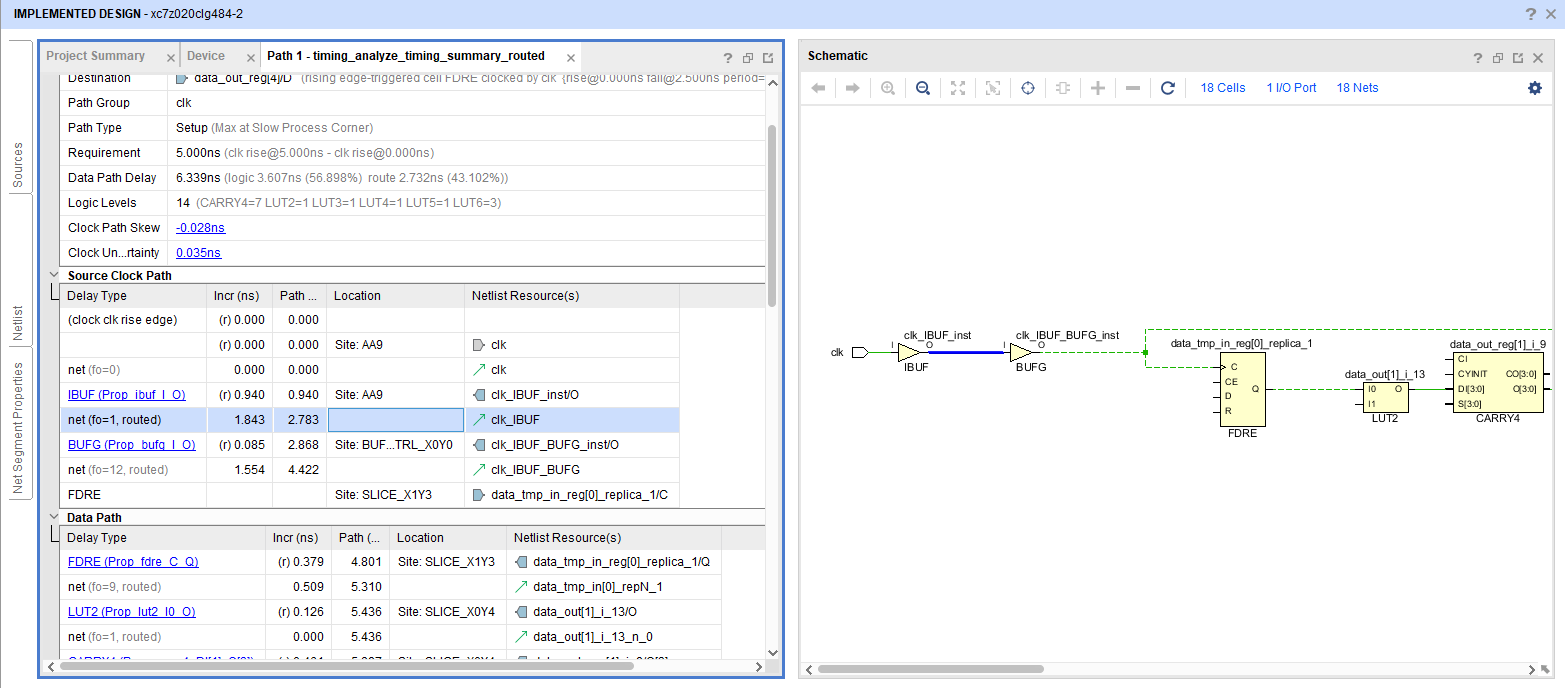The height and width of the screenshot is (688, 1565).
Task: Zoom to fit the selected schematic objects
Action: [993, 88]
